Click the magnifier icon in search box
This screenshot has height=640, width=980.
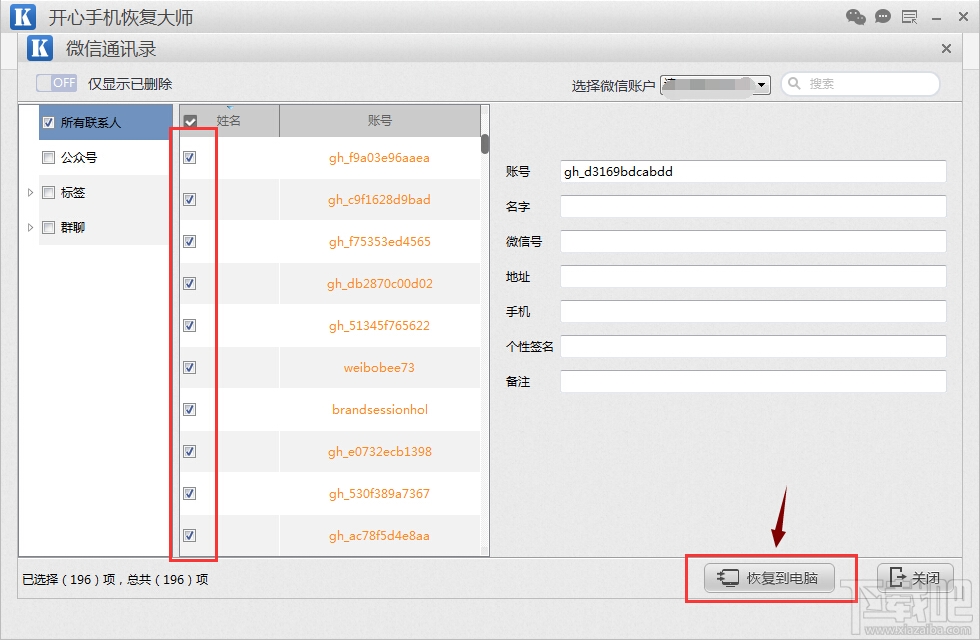[794, 83]
